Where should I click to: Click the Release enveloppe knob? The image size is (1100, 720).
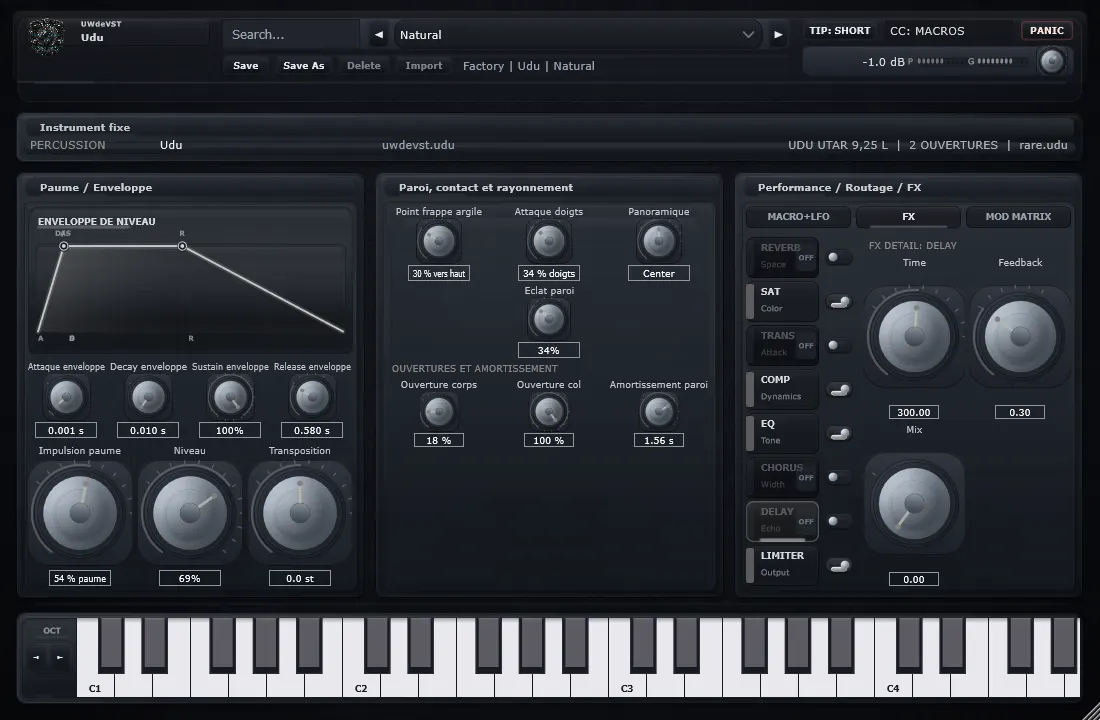312,397
